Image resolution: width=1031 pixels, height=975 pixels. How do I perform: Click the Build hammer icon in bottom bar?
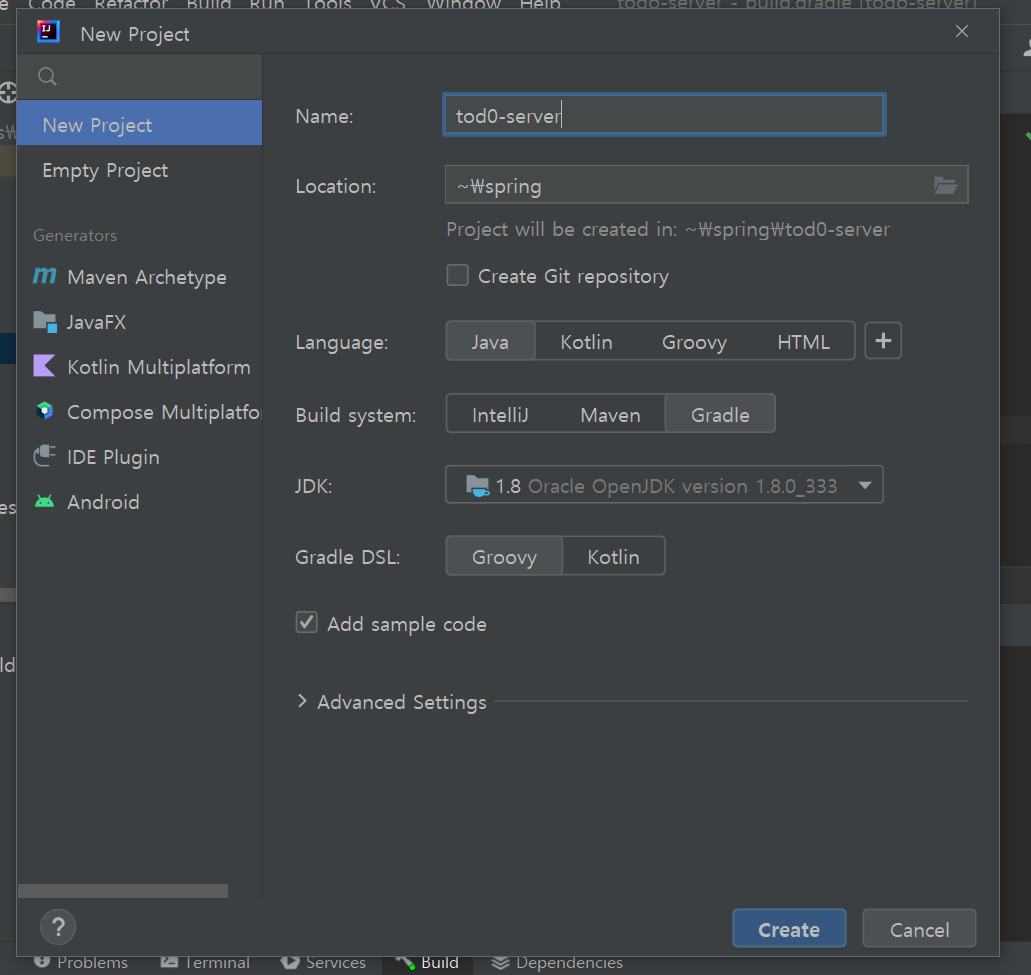pos(405,963)
